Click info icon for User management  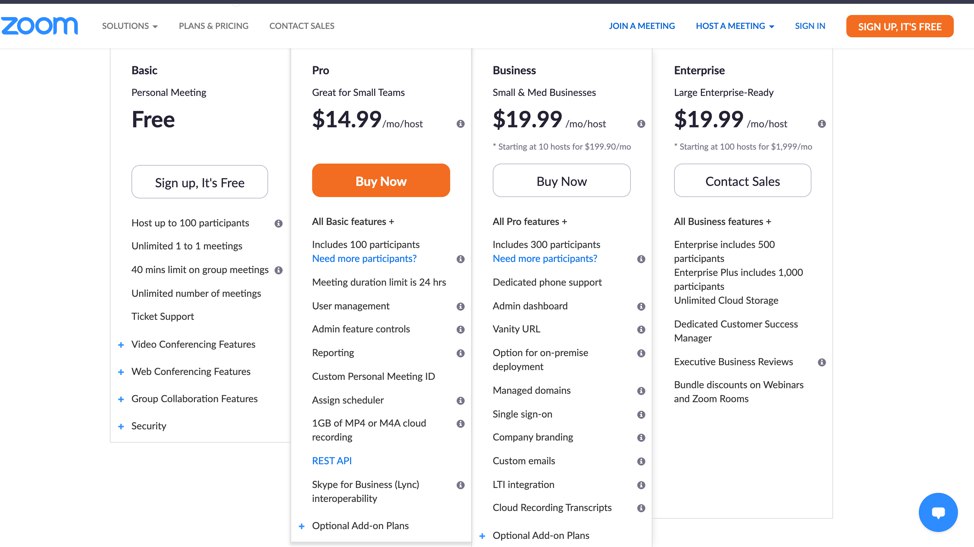click(460, 306)
